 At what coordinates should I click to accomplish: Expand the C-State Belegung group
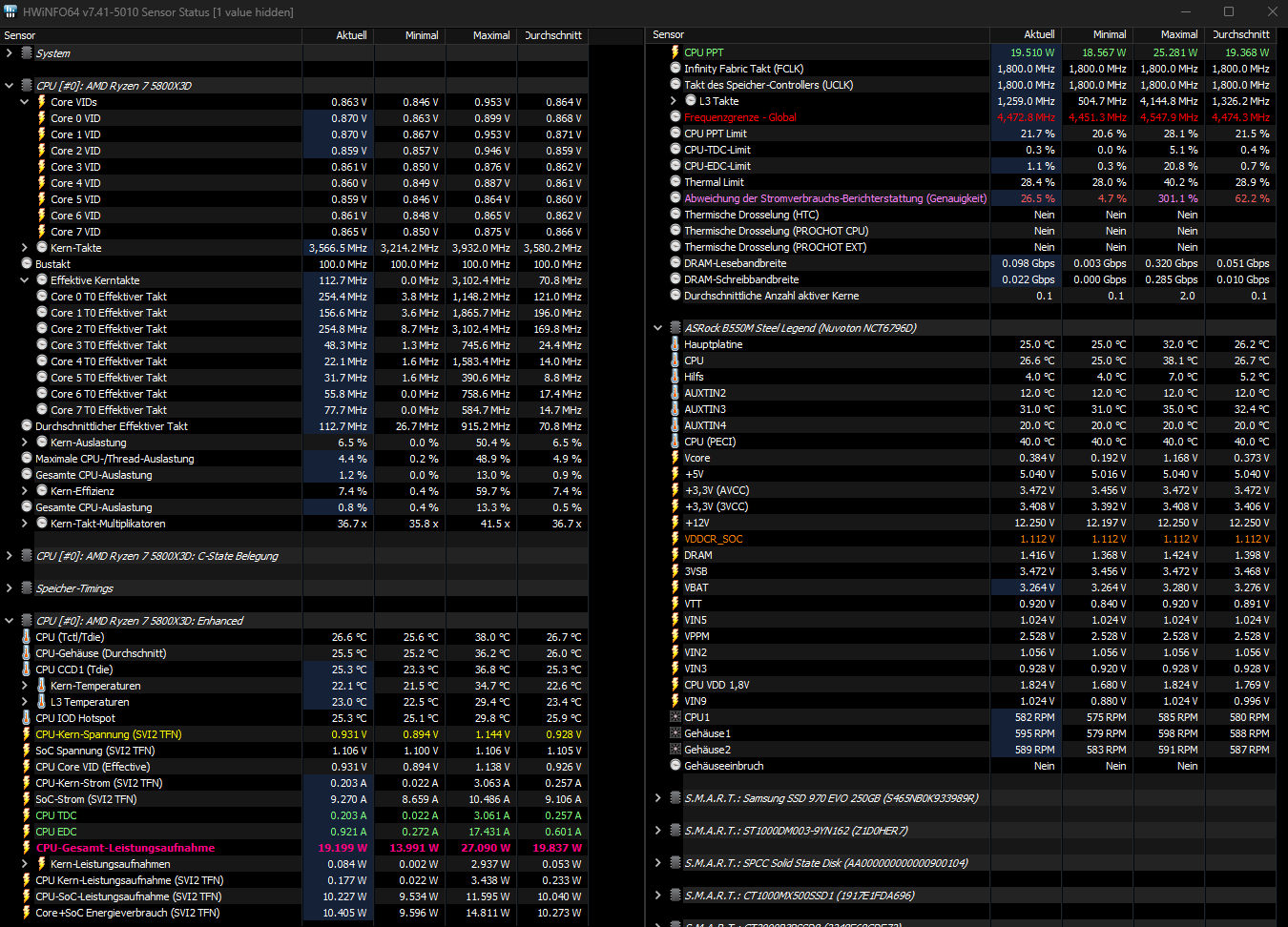tap(10, 556)
